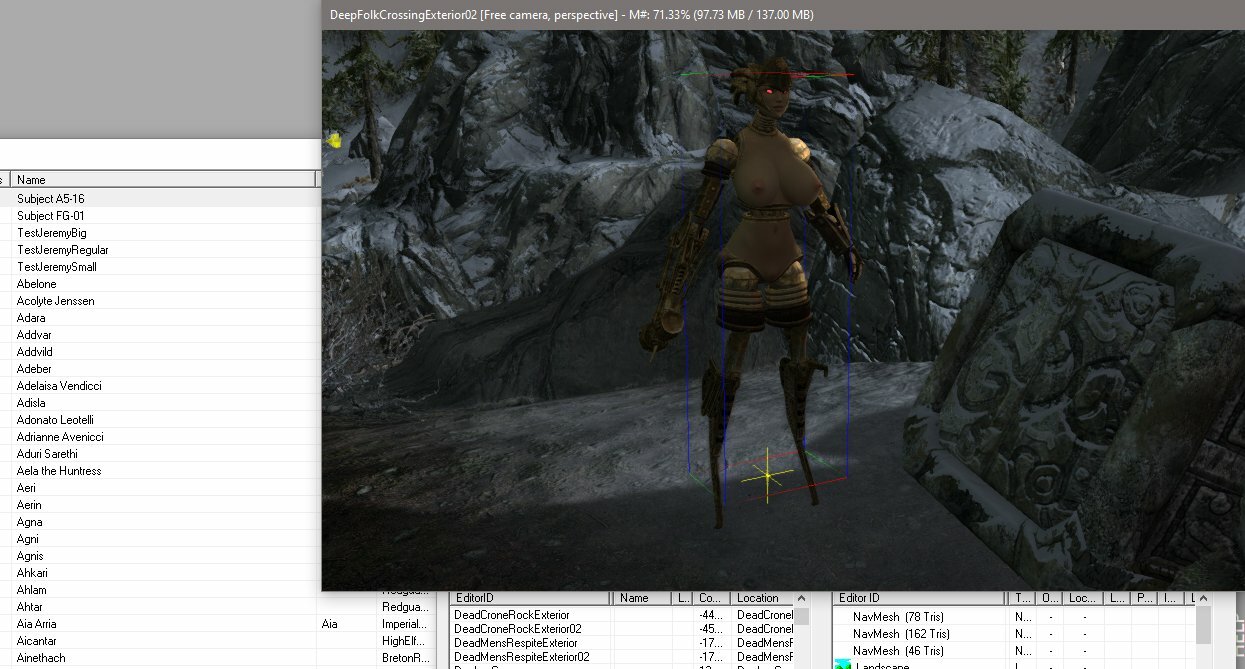This screenshot has width=1245, height=669.
Task: Sort cell list by EditorID column header
Action: click(530, 598)
